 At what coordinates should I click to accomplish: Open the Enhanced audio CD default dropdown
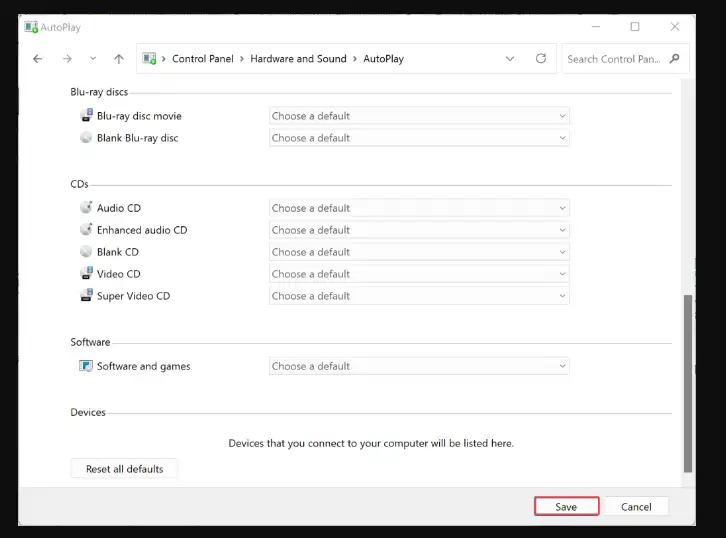[419, 230]
